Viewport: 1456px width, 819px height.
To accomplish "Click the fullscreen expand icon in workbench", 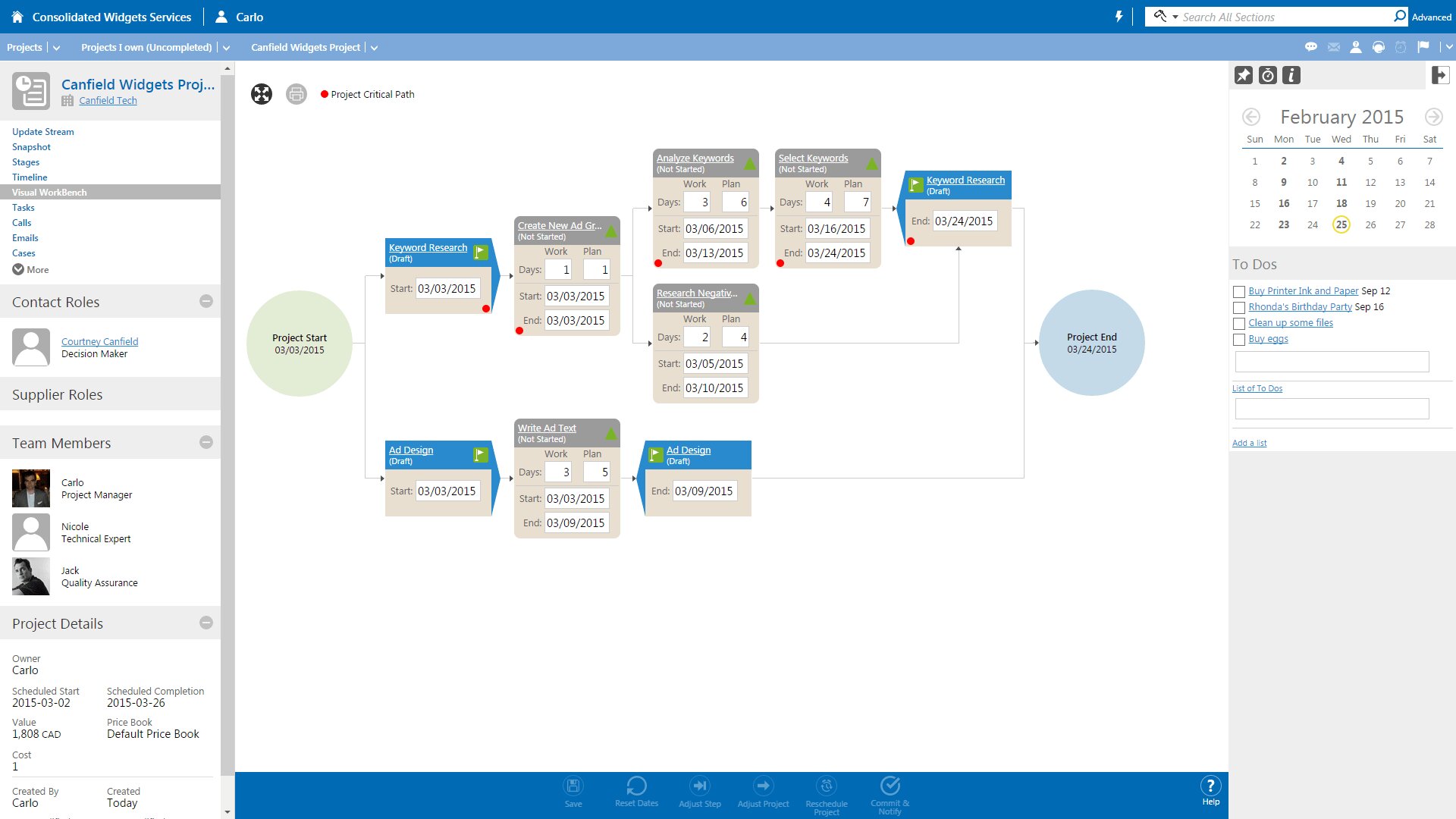I will 262,94.
